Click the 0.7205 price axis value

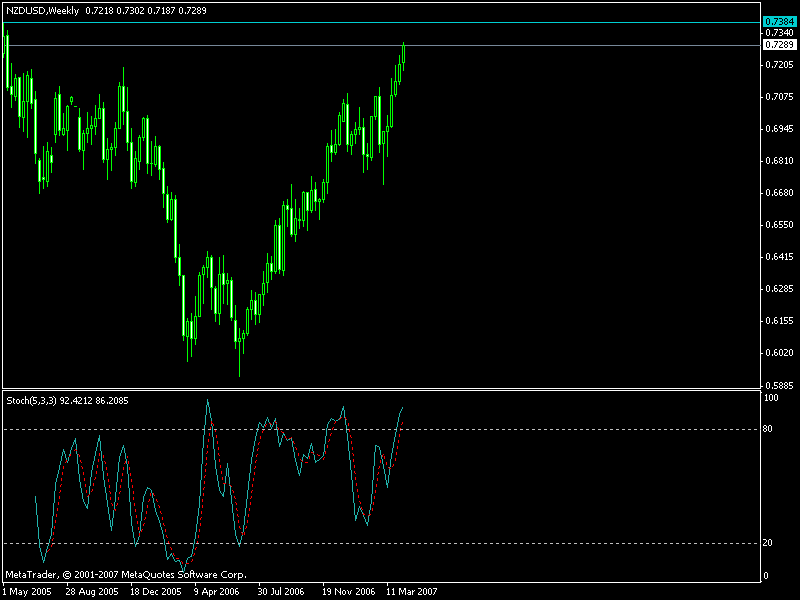point(780,65)
